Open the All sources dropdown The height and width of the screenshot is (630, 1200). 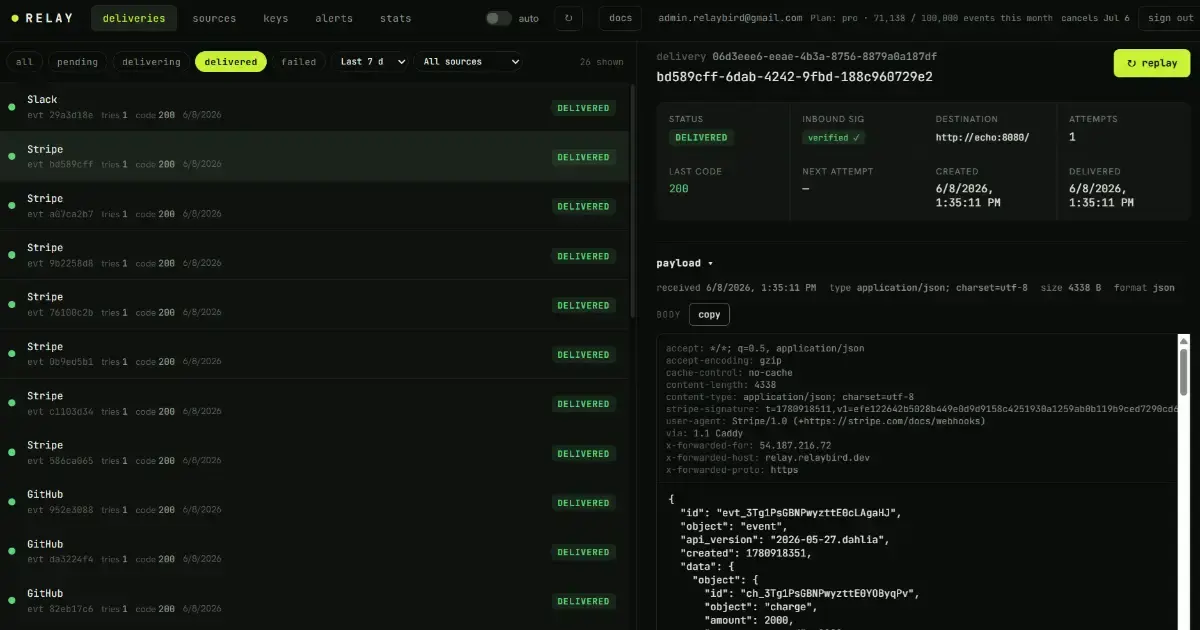[x=469, y=62]
